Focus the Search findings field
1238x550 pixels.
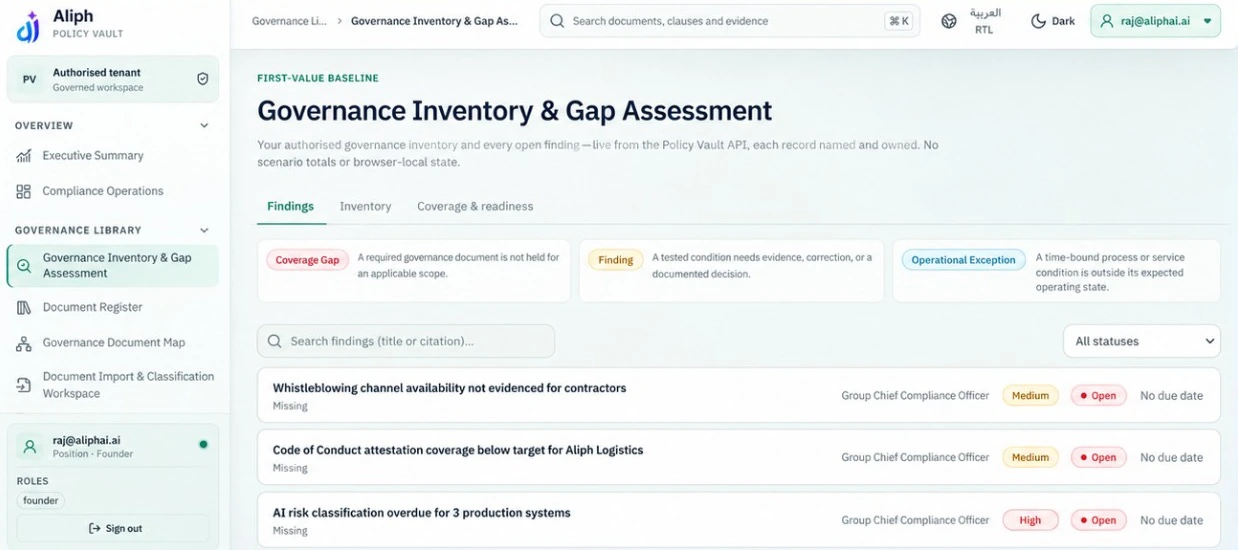click(x=406, y=341)
